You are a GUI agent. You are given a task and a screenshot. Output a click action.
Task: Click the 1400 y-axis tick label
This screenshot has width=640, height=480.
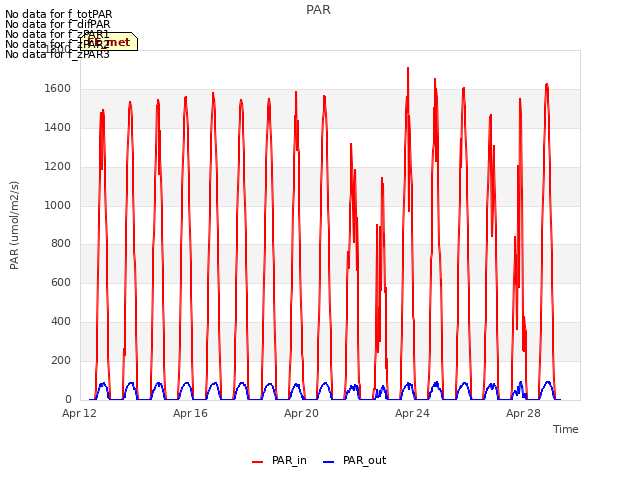pos(58,128)
